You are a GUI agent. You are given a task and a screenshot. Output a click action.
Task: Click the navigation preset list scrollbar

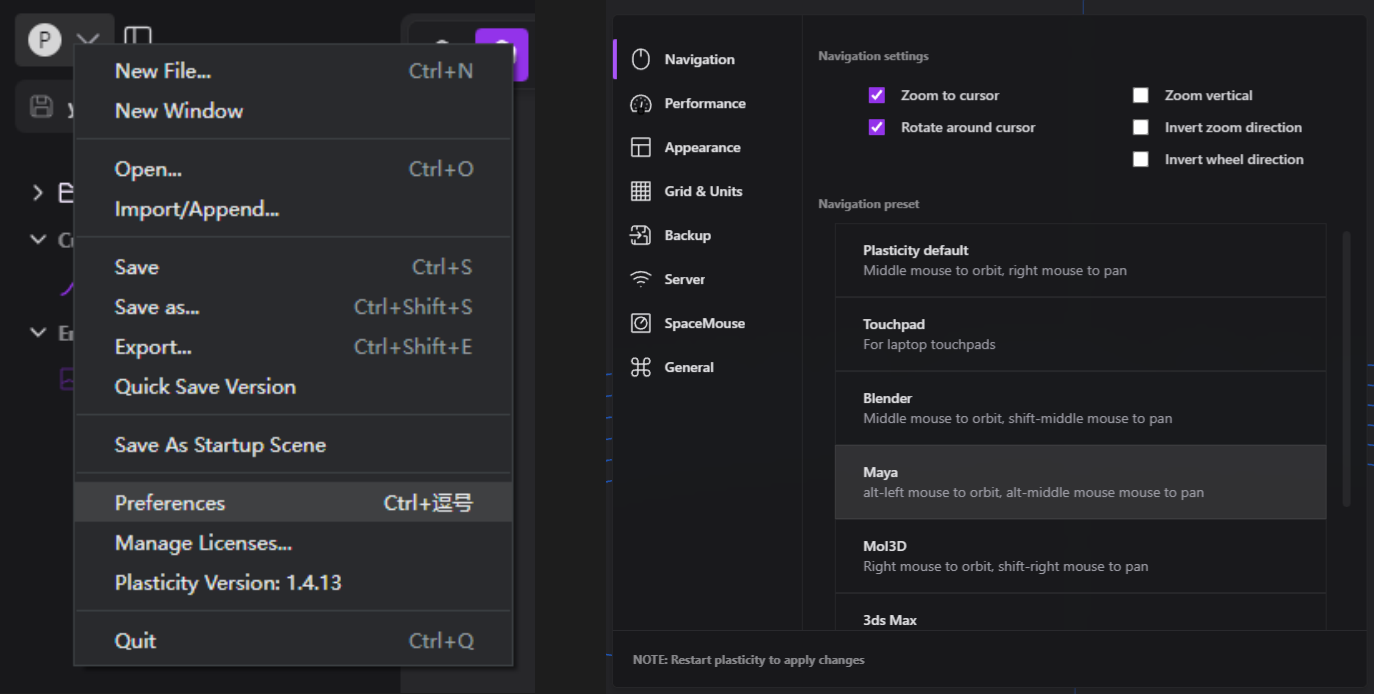click(x=1346, y=370)
